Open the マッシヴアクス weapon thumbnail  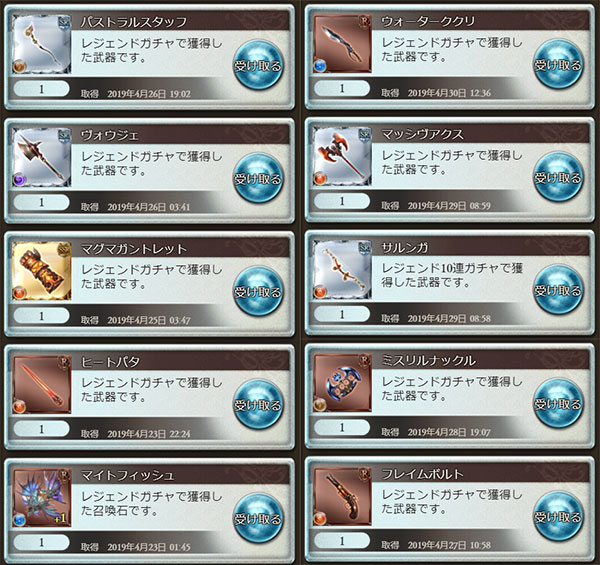click(x=342, y=156)
